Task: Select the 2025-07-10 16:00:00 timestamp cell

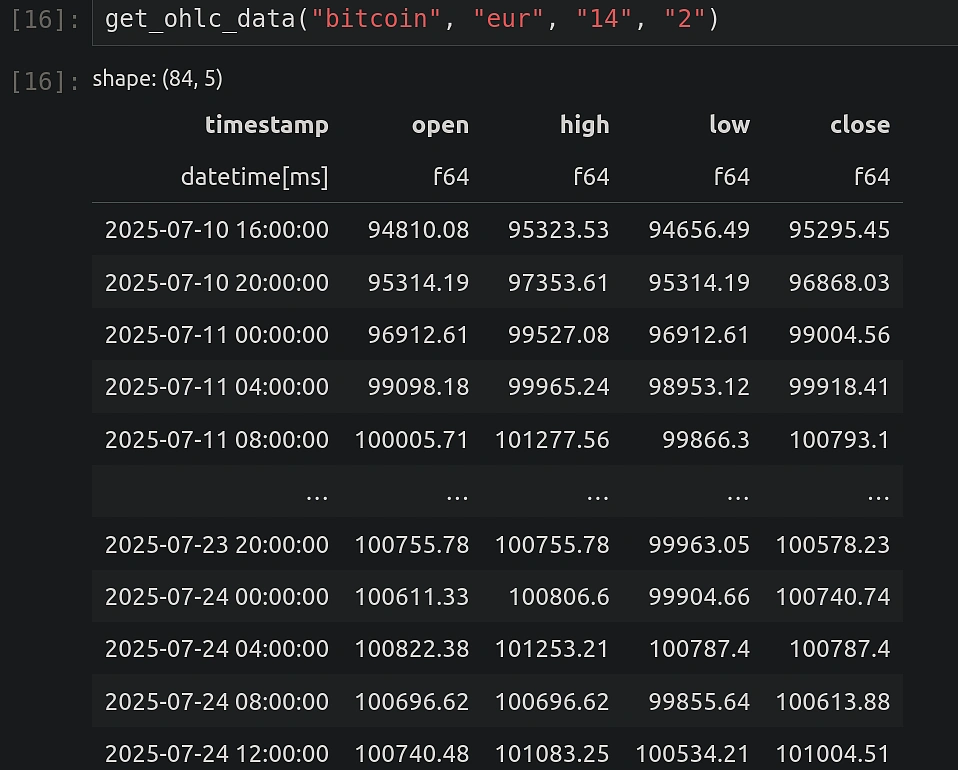Action: pyautogui.click(x=217, y=230)
